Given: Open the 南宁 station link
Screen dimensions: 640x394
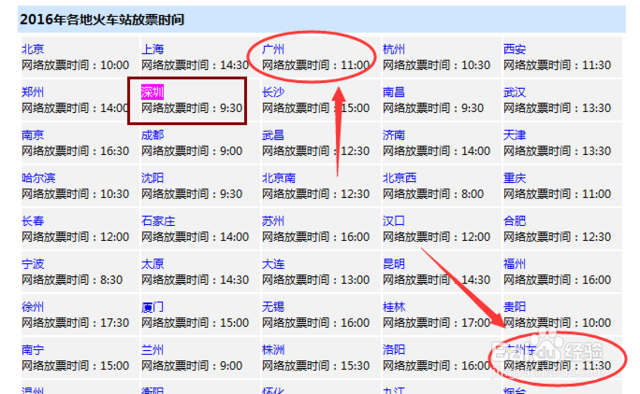Looking at the screenshot, I should (x=33, y=350).
